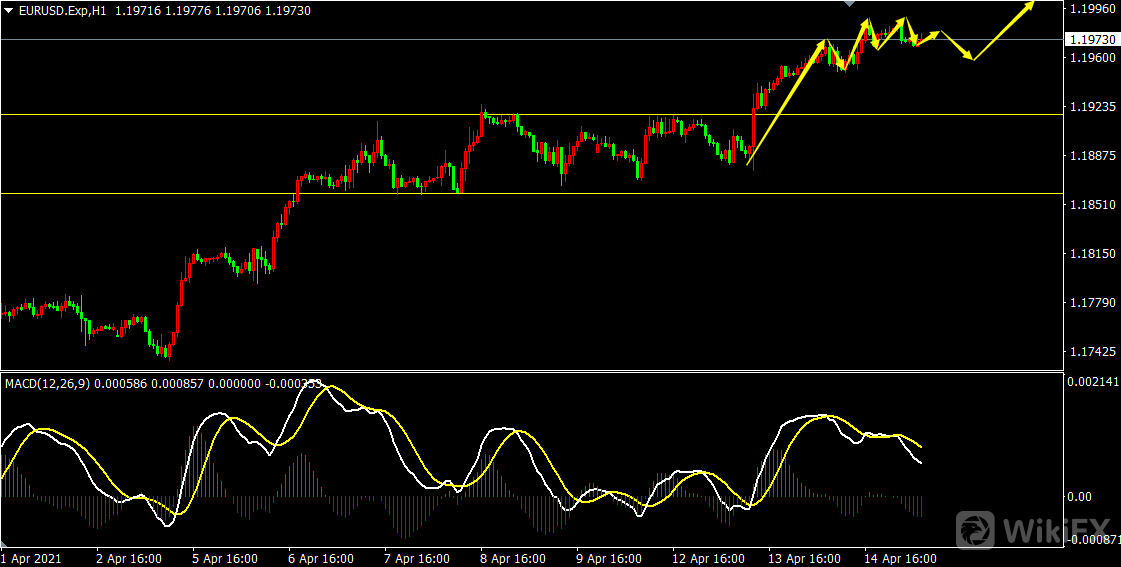1121x567 pixels.
Task: Click the 1.18875 price on the scale
Action: 1091,156
